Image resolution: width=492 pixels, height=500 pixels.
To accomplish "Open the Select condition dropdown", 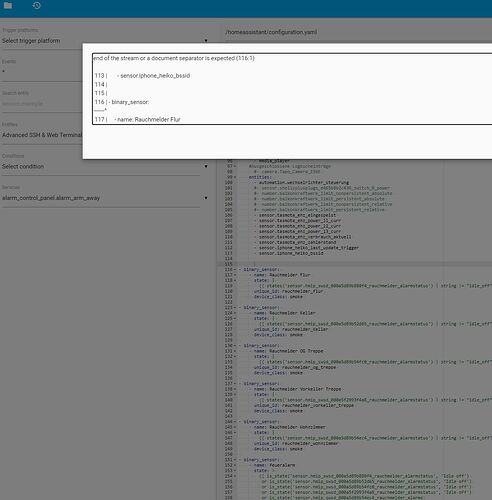I will pos(105,166).
